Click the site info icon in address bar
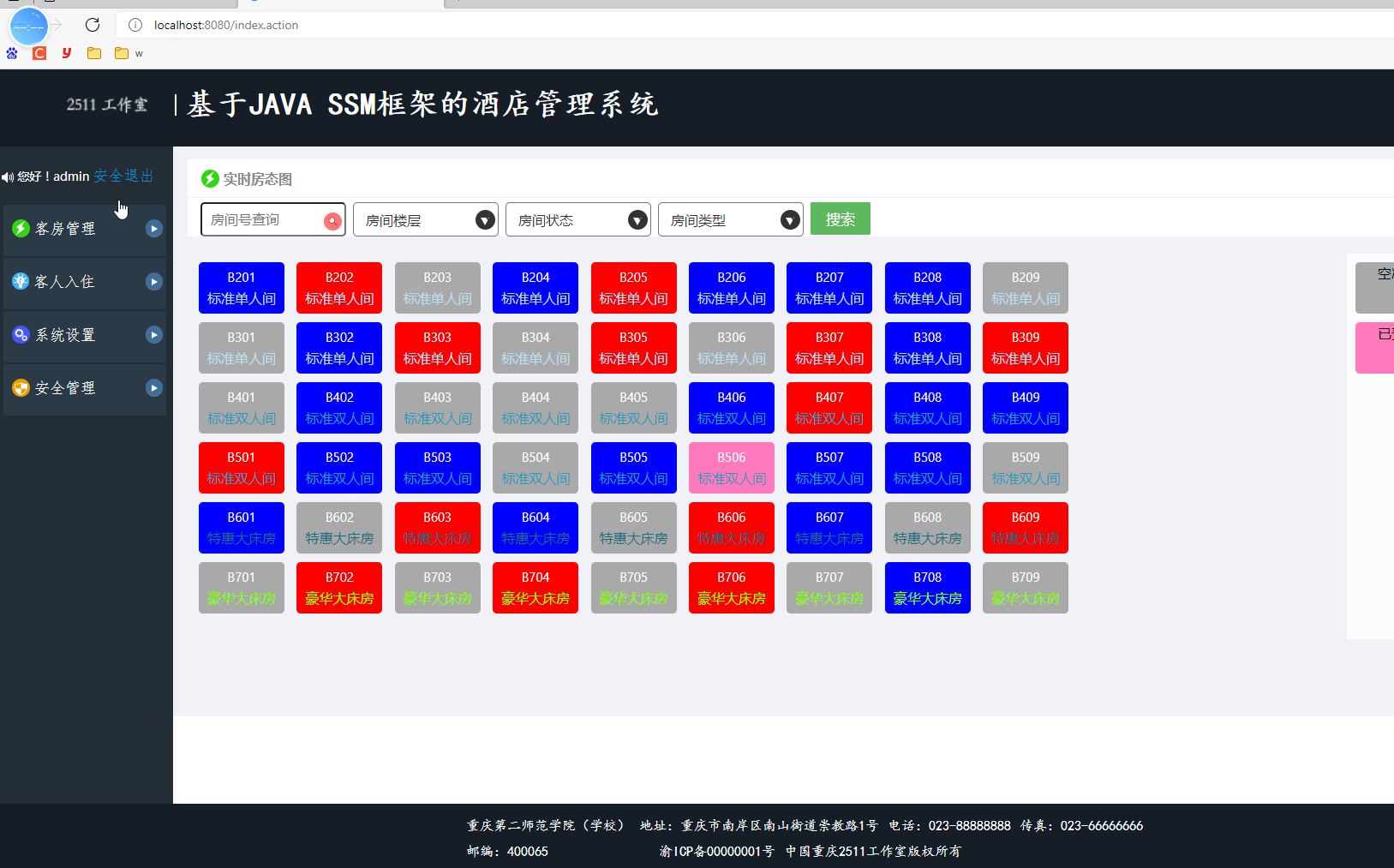The height and width of the screenshot is (868, 1394). pos(135,25)
